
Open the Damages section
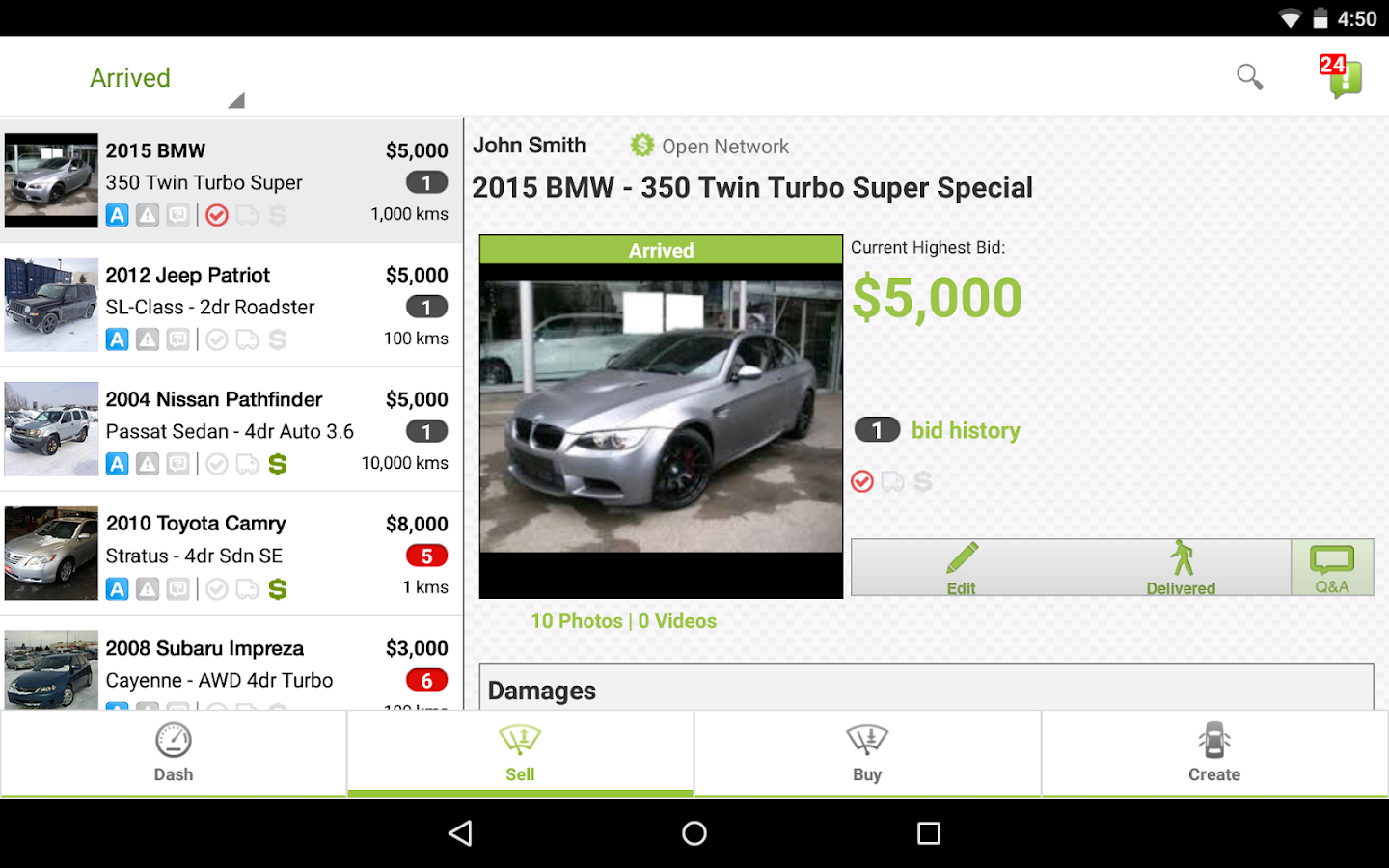tap(927, 687)
